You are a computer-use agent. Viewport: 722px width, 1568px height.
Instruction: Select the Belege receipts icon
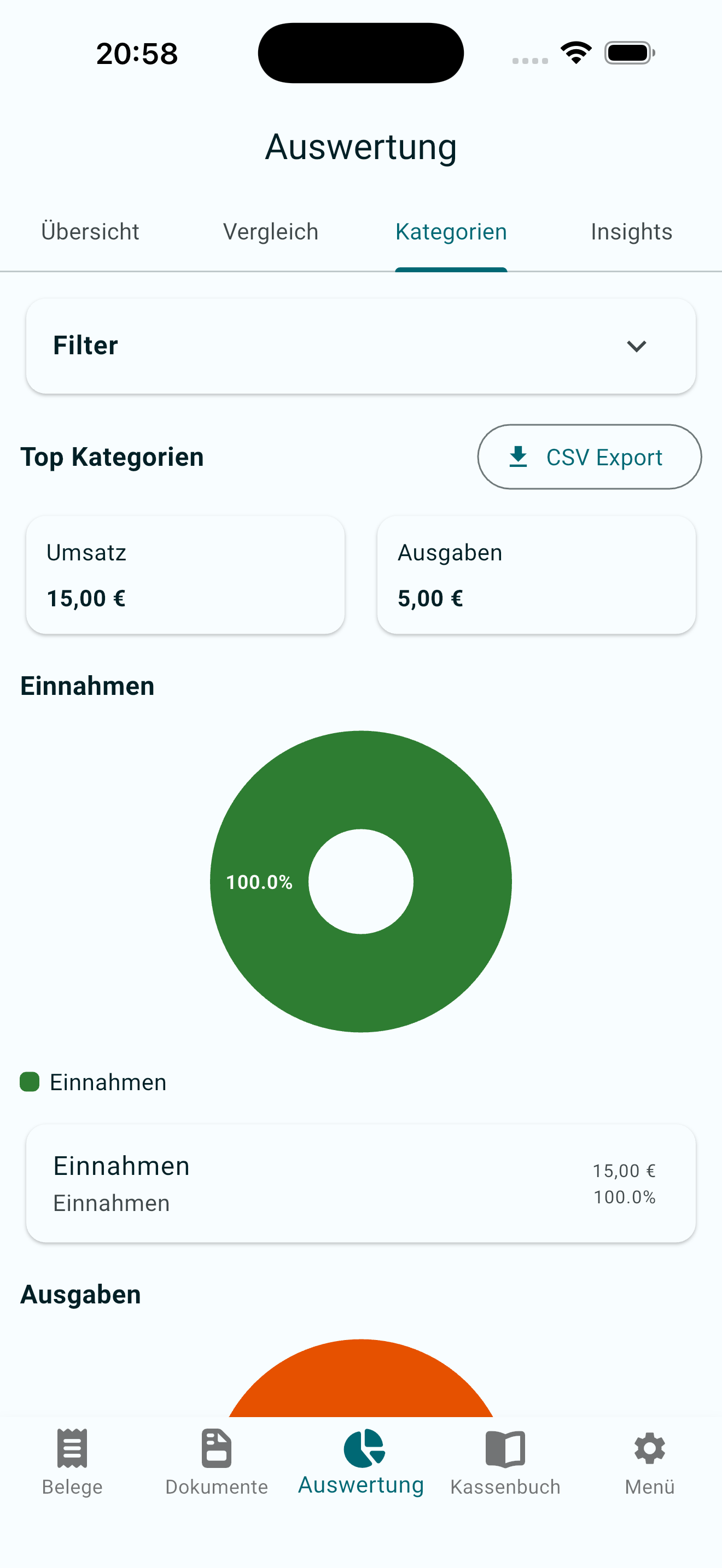pos(72,1449)
